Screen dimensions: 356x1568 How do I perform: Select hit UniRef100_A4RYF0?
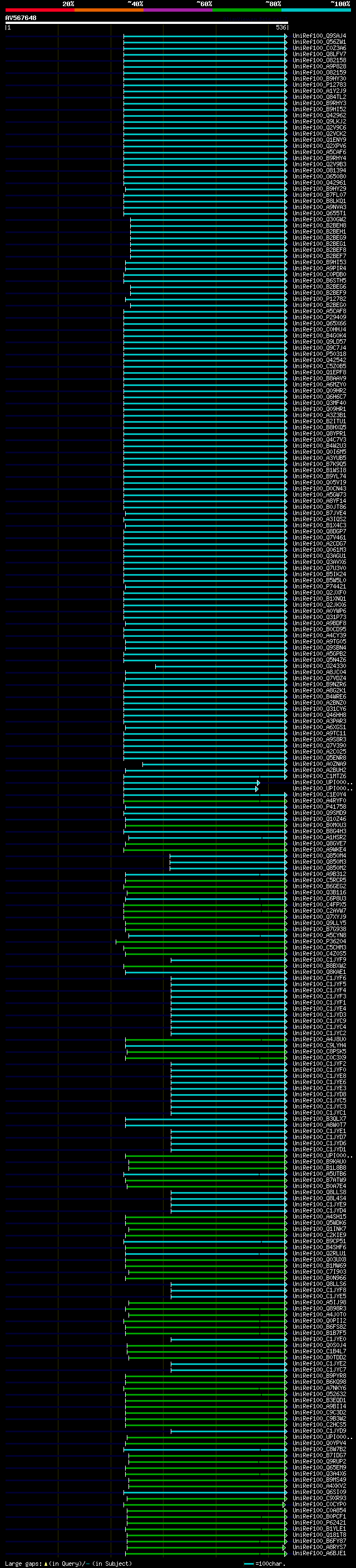click(x=319, y=801)
